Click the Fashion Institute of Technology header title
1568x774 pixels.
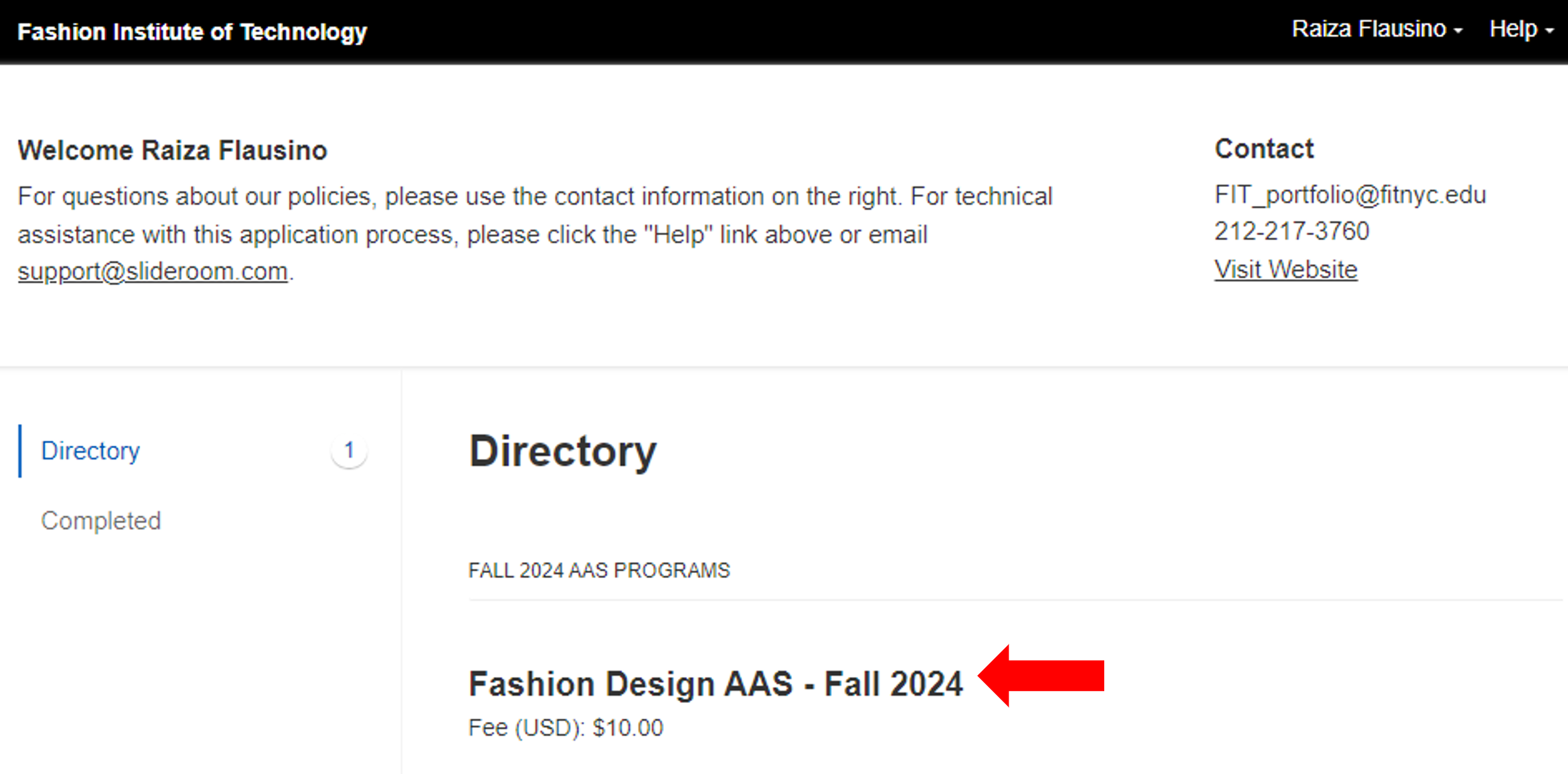pyautogui.click(x=192, y=32)
